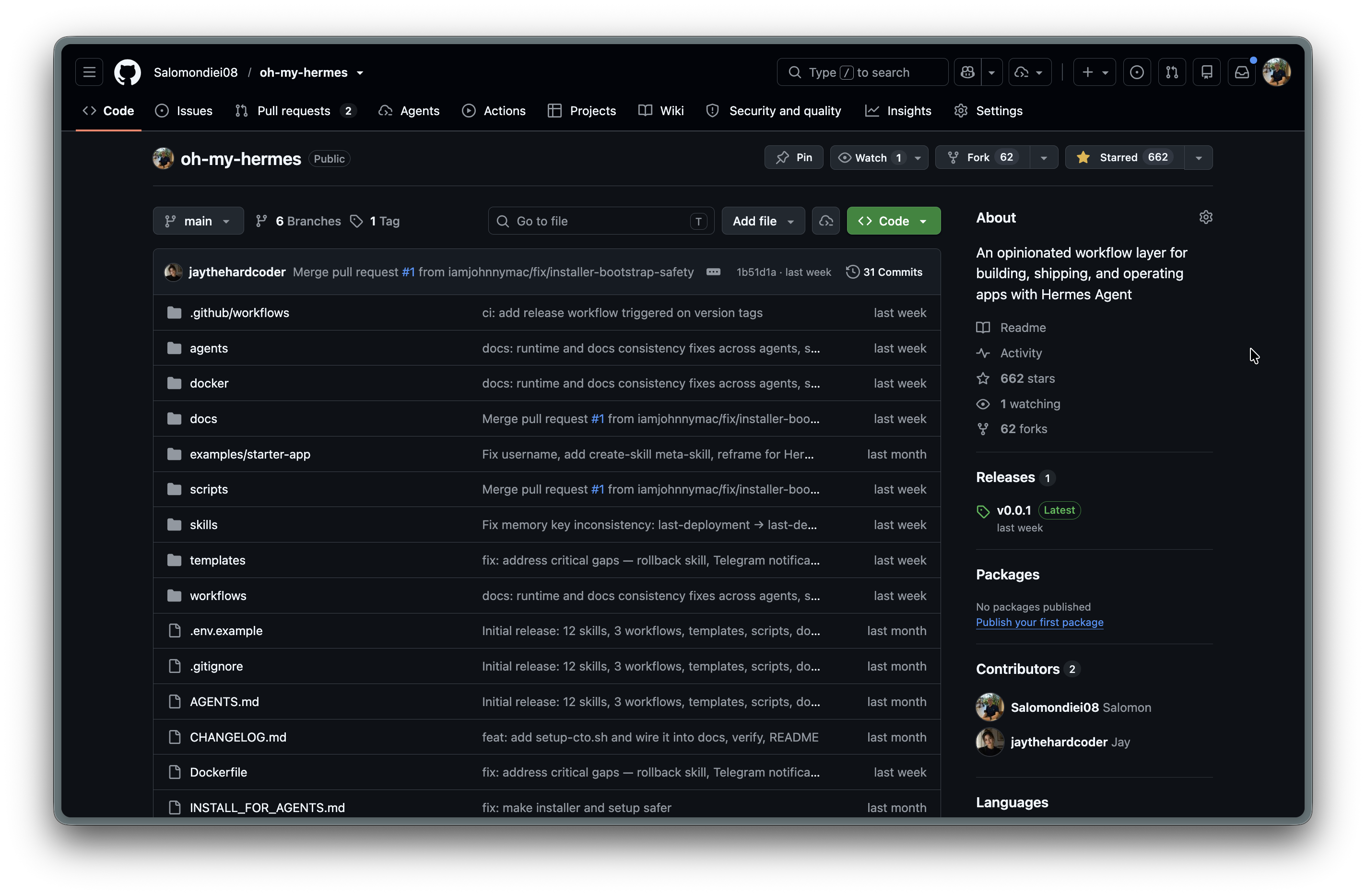Open the 31 Commits history link
Screen dimensions: 1366x896
(884, 272)
